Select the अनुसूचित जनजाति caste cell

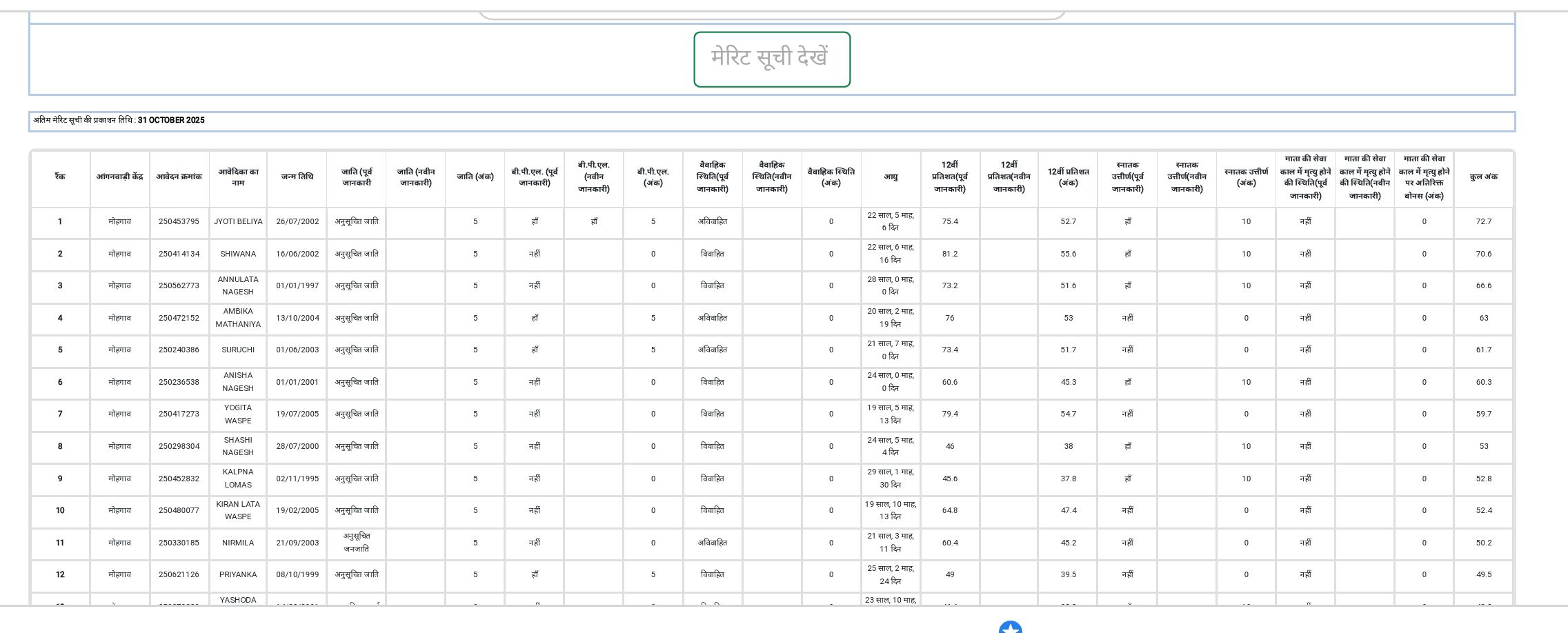357,543
